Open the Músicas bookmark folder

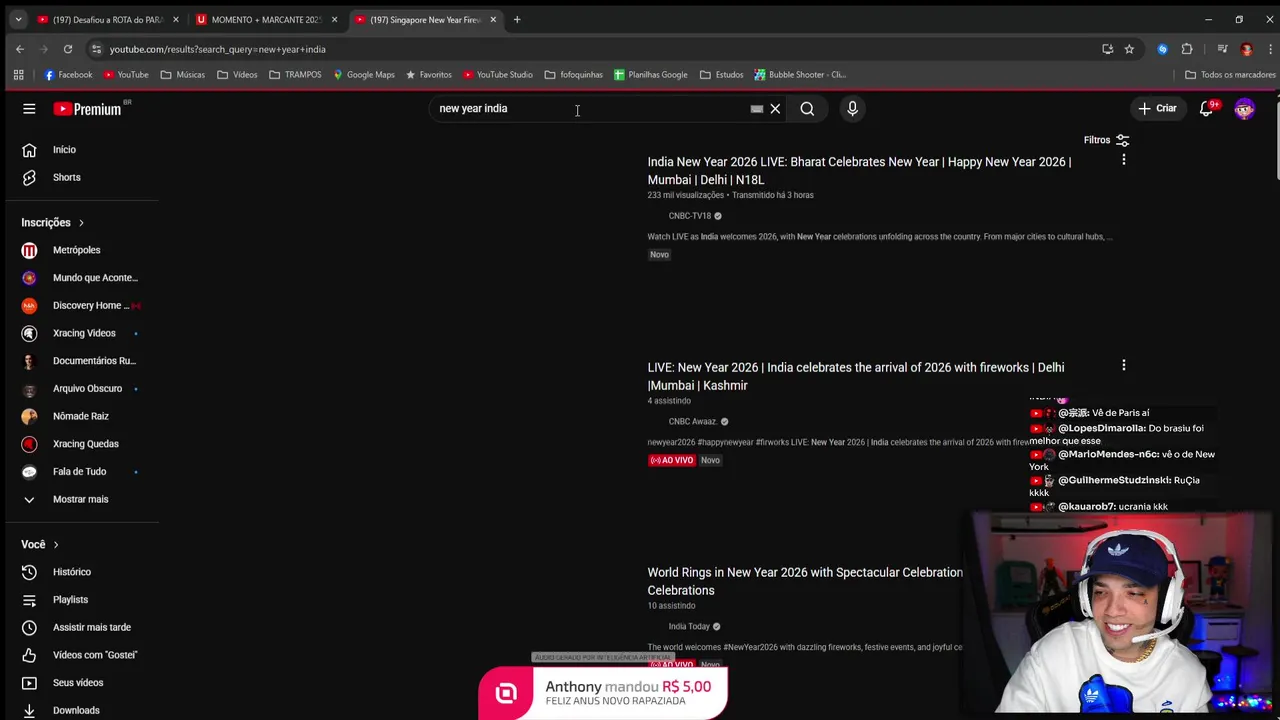pos(182,75)
